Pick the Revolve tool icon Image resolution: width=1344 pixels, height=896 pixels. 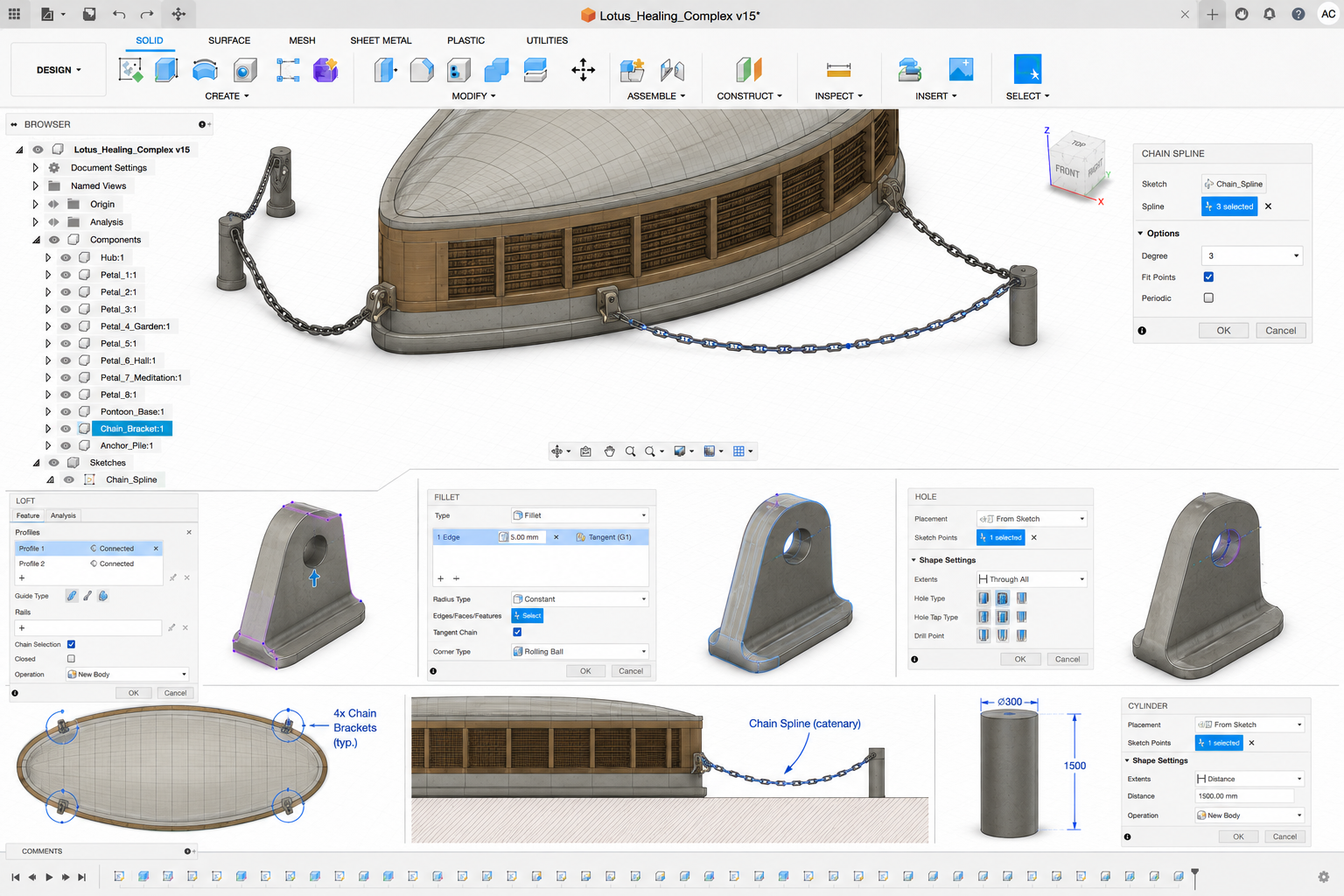205,70
